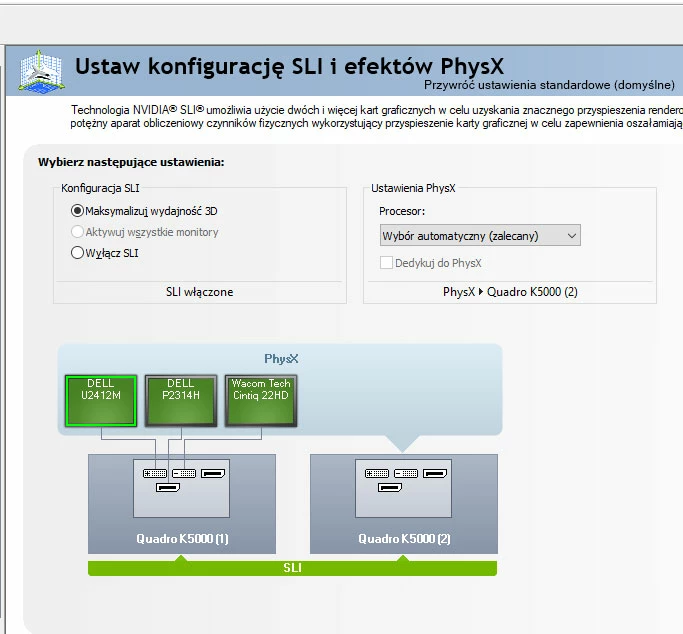Click the SLI włączone status text

(199, 292)
